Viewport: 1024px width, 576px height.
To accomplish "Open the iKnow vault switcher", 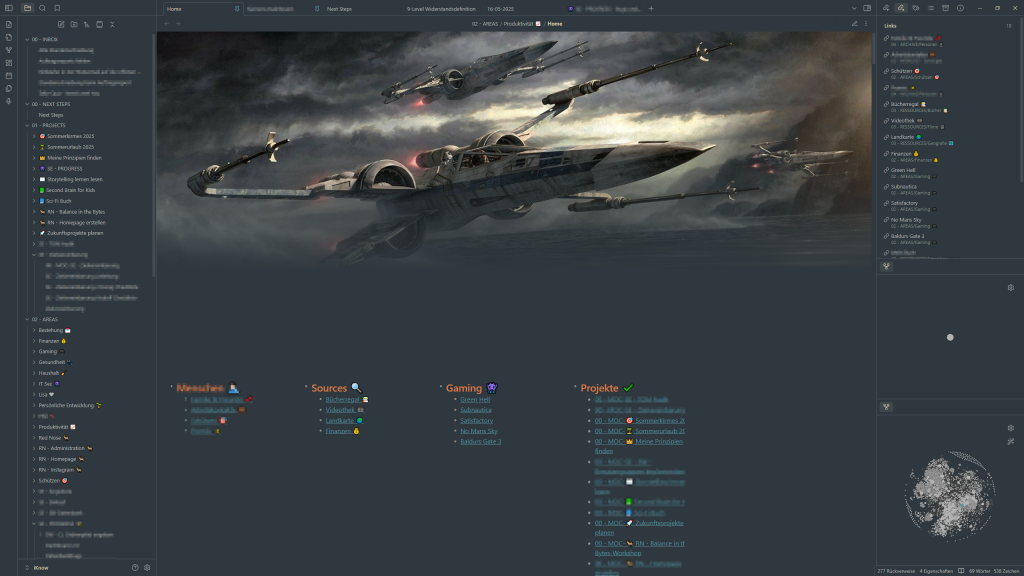I will [x=42, y=567].
